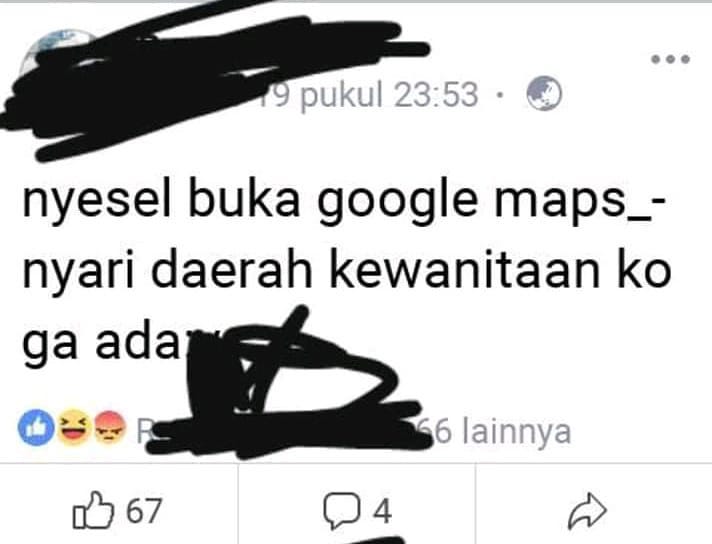Open the "66 lainnya" reactions list

[x=495, y=431]
